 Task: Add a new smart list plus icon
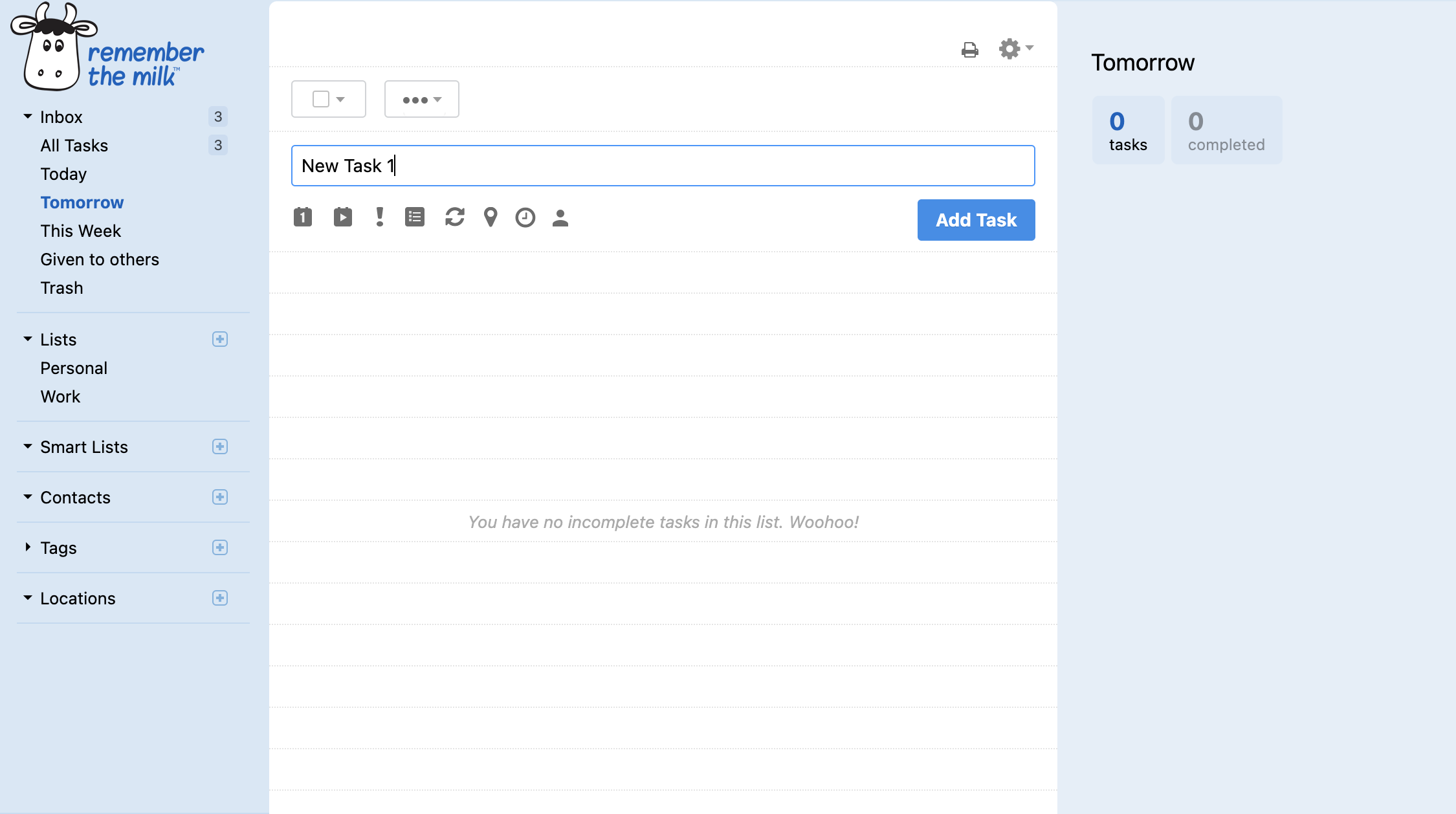[220, 446]
